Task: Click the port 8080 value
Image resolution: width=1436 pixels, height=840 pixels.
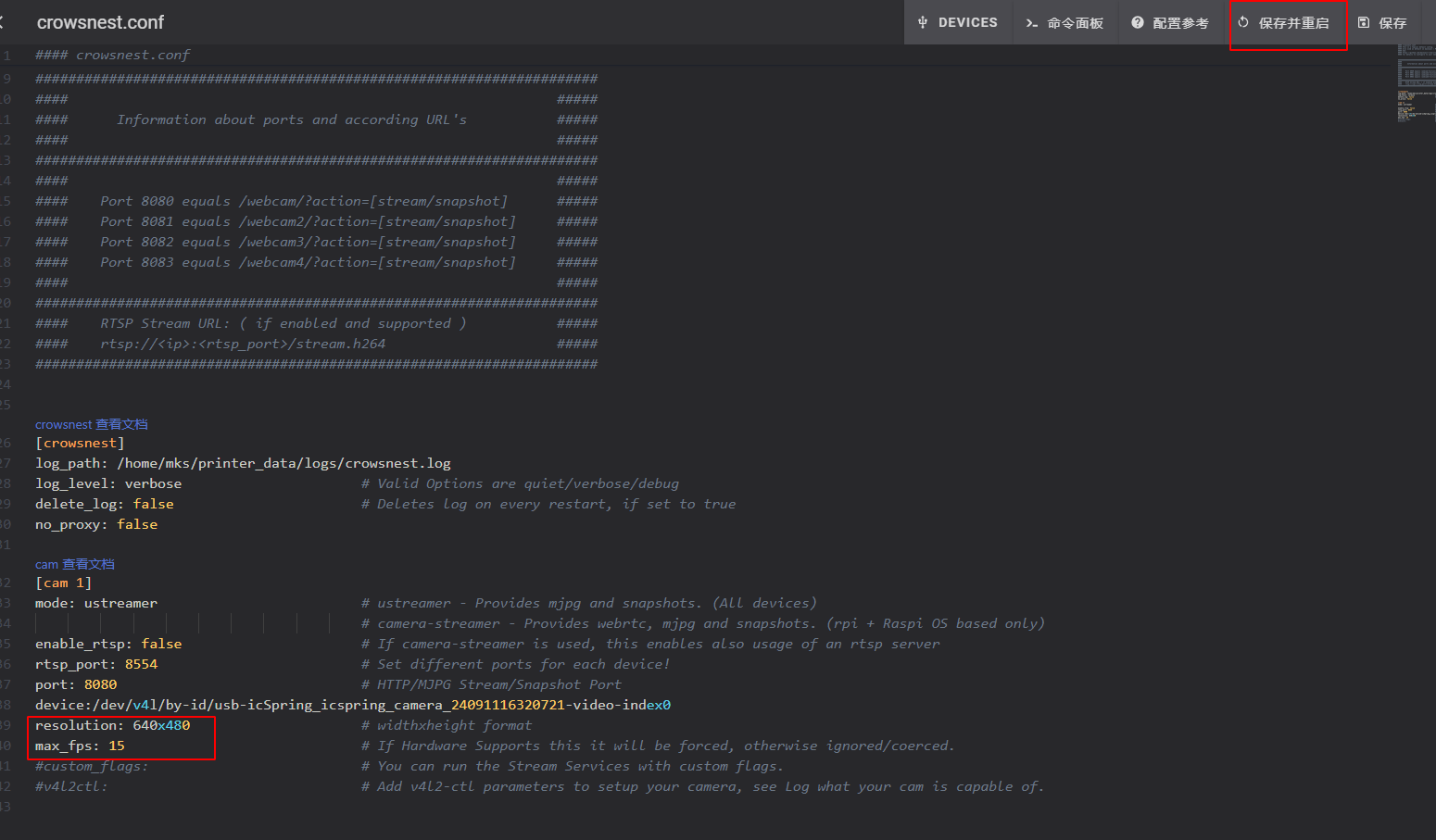Action: click(x=100, y=684)
